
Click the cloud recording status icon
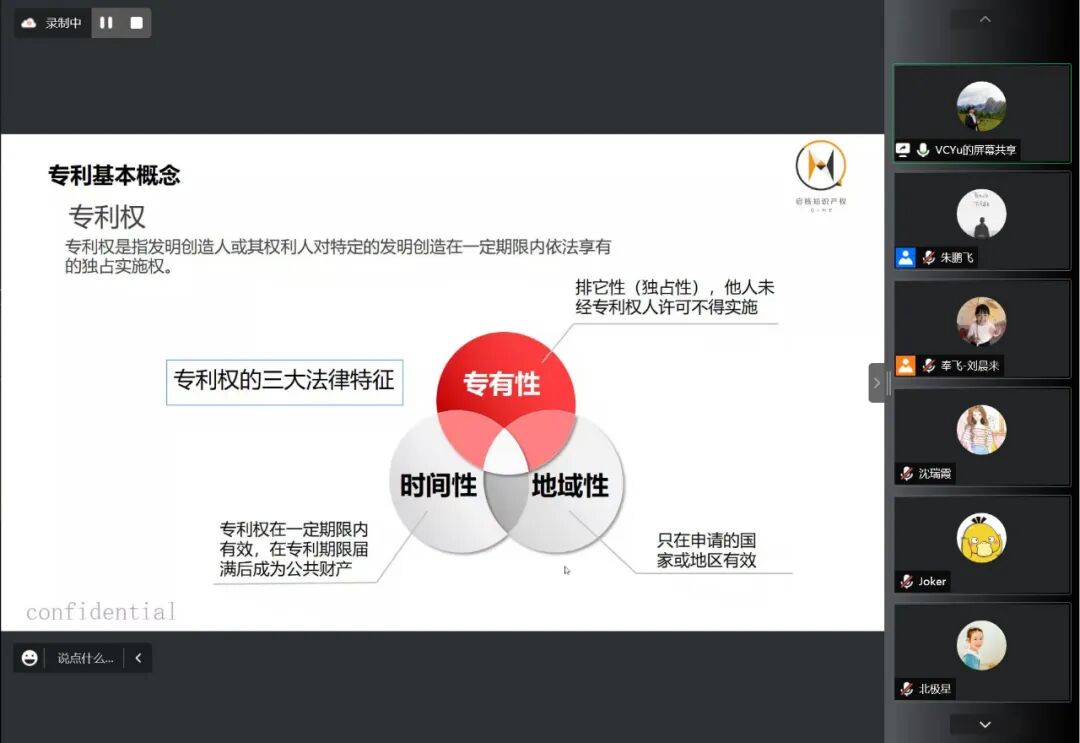pos(28,22)
